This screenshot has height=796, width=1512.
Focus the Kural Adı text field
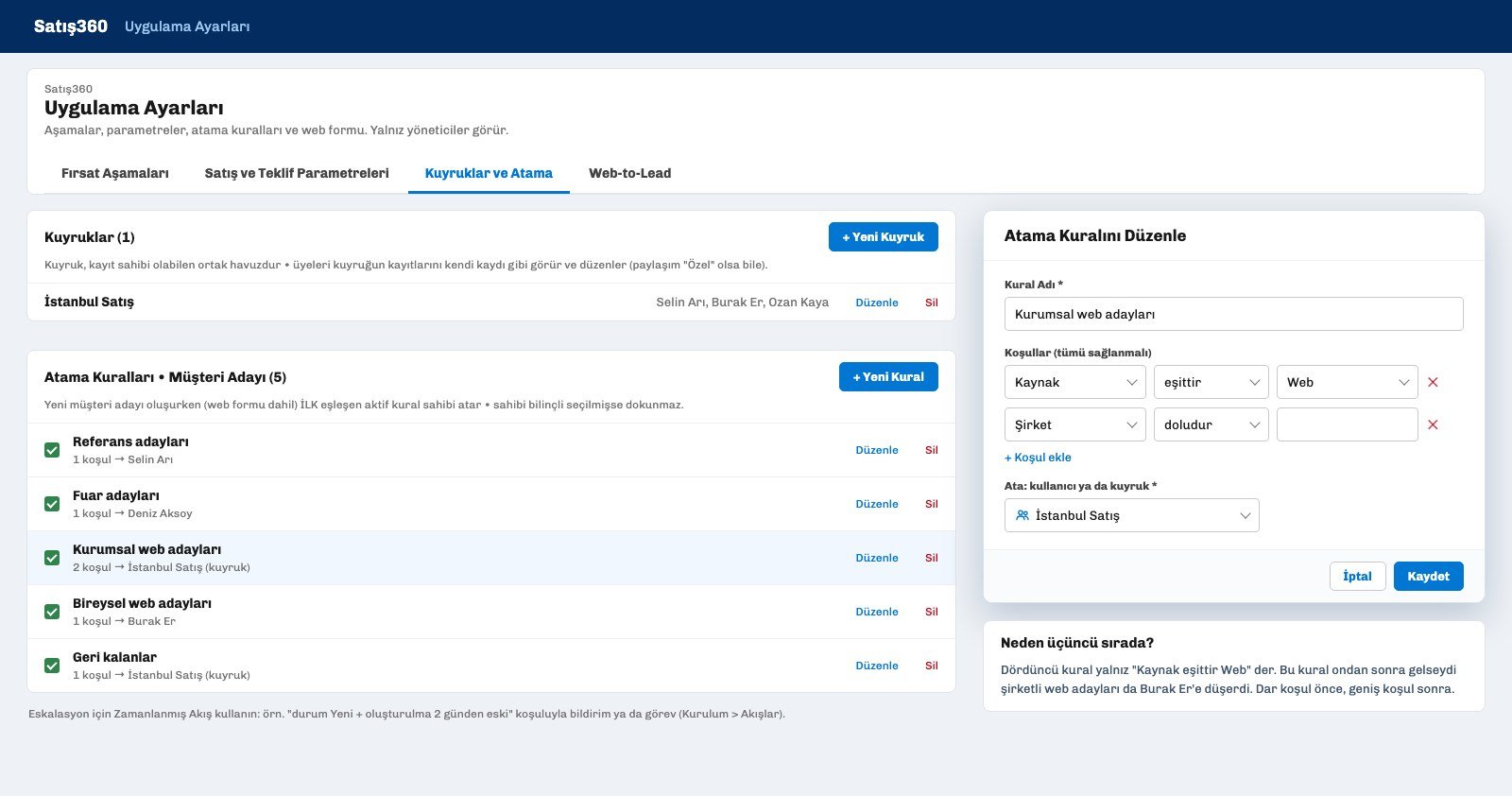pos(1234,314)
